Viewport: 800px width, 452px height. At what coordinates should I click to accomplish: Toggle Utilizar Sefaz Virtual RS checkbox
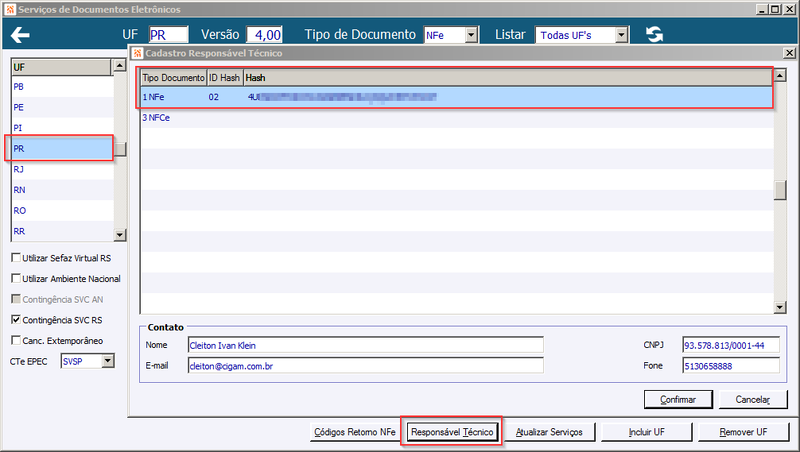pos(16,258)
